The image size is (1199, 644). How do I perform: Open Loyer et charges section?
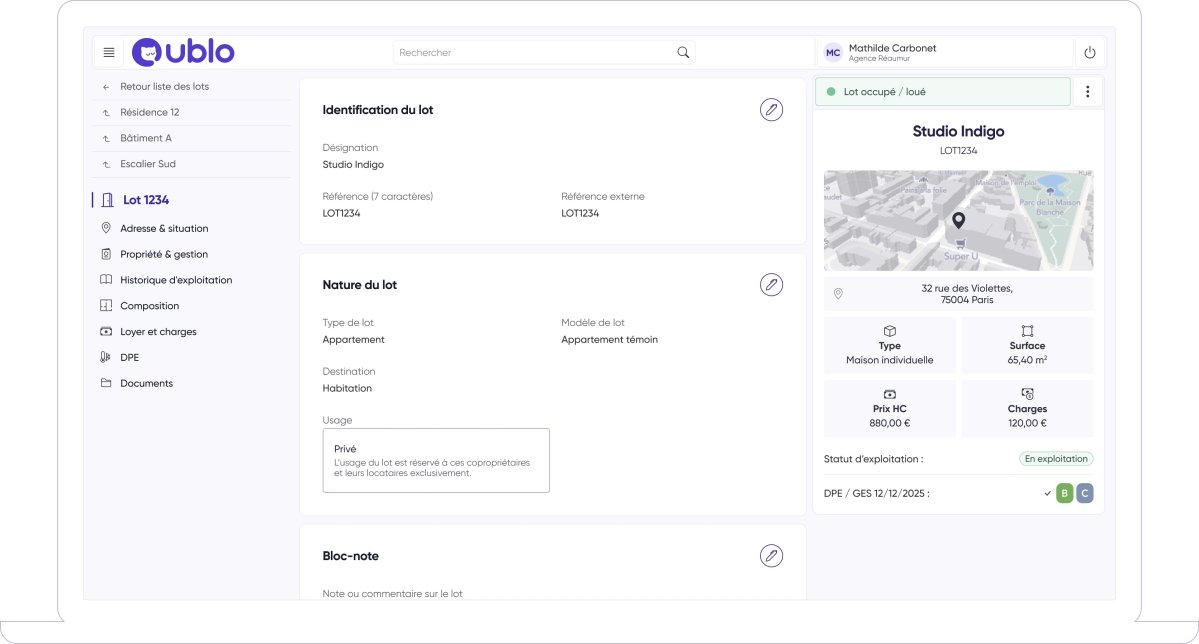pos(158,332)
